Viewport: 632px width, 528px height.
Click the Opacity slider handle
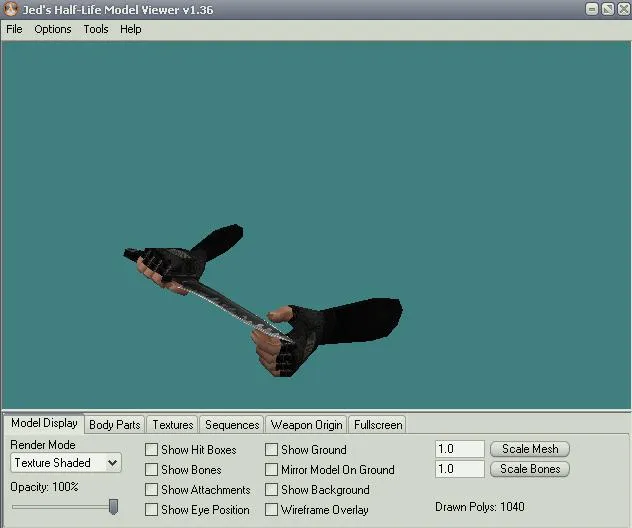(x=113, y=506)
